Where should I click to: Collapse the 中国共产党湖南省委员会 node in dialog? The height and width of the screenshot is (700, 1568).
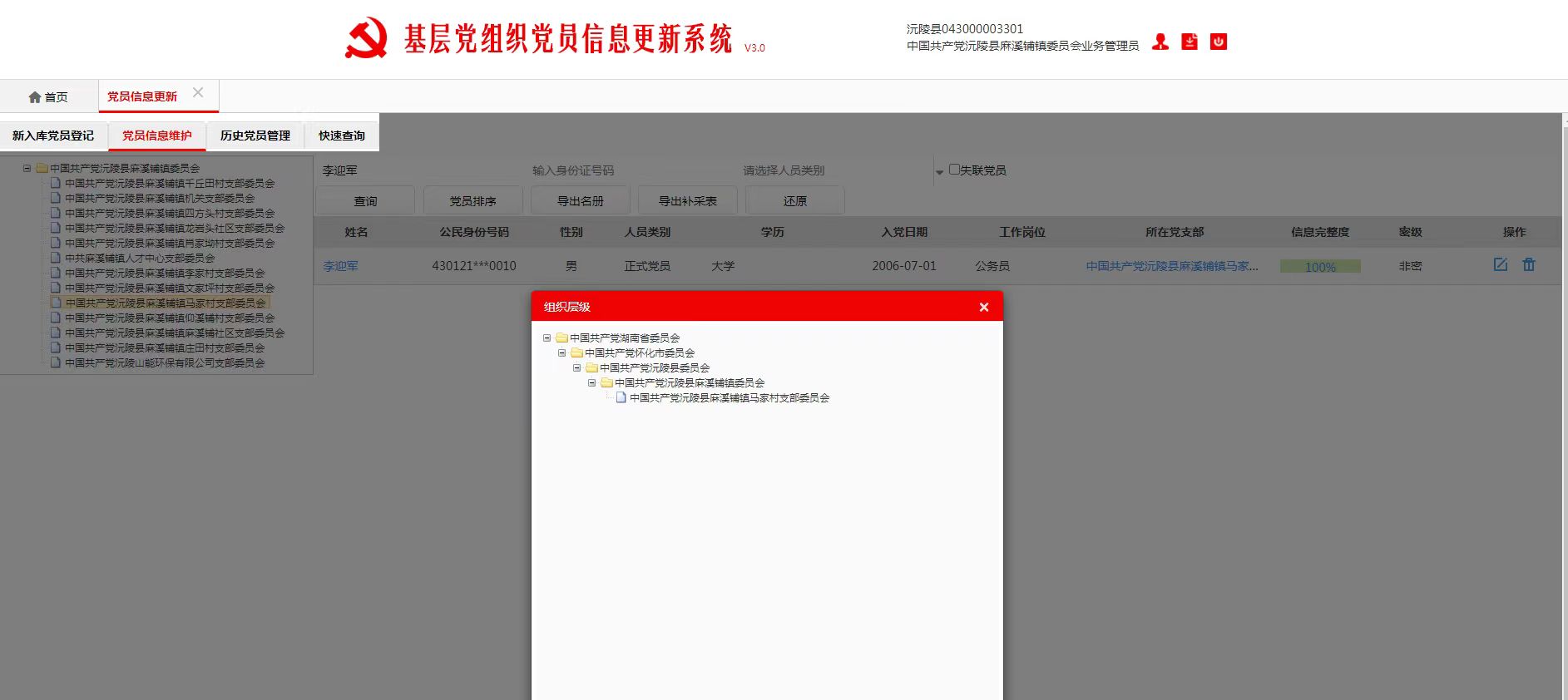point(547,338)
